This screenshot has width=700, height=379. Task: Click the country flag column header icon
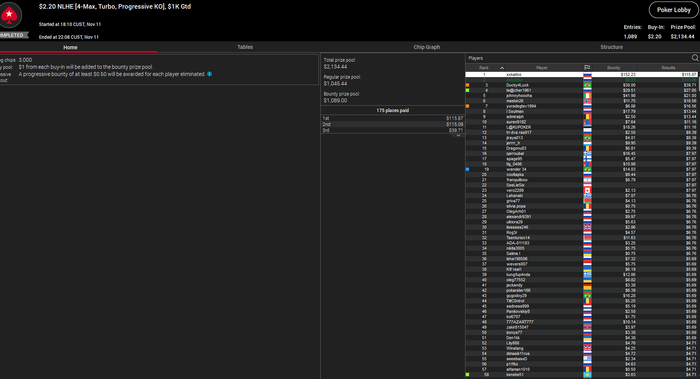pyautogui.click(x=587, y=67)
